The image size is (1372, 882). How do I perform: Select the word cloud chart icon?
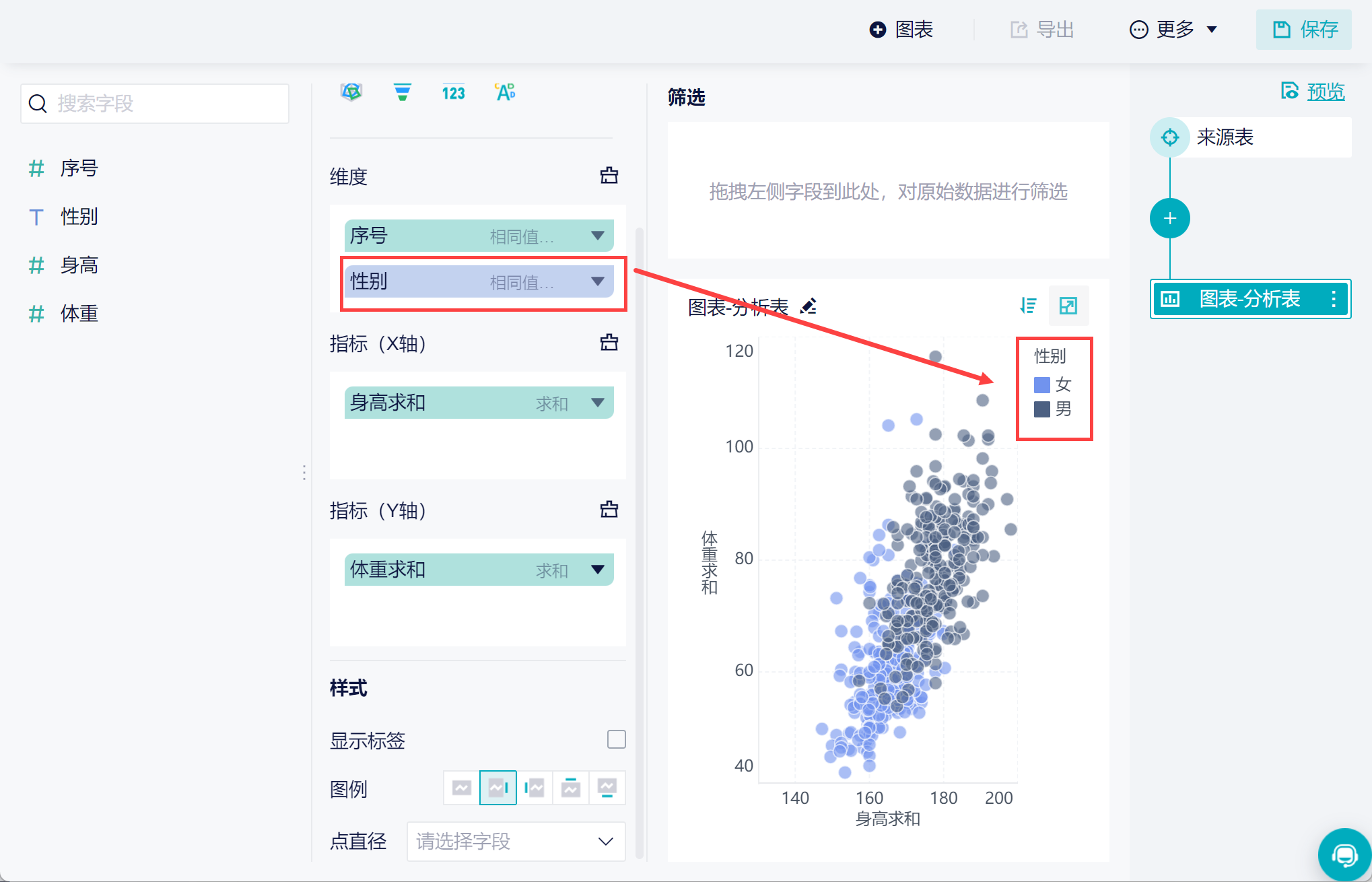505,92
